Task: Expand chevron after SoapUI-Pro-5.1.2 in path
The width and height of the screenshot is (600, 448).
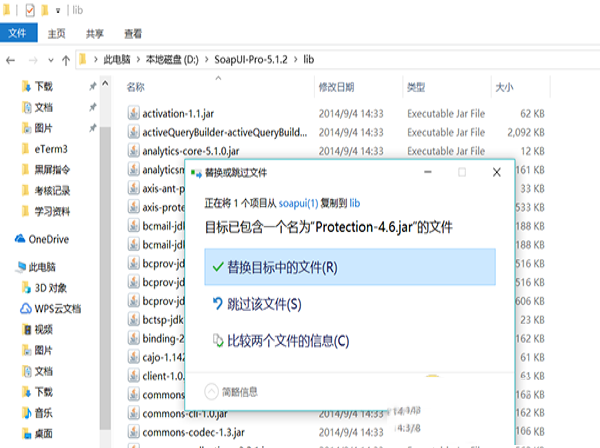Action: click(x=296, y=60)
